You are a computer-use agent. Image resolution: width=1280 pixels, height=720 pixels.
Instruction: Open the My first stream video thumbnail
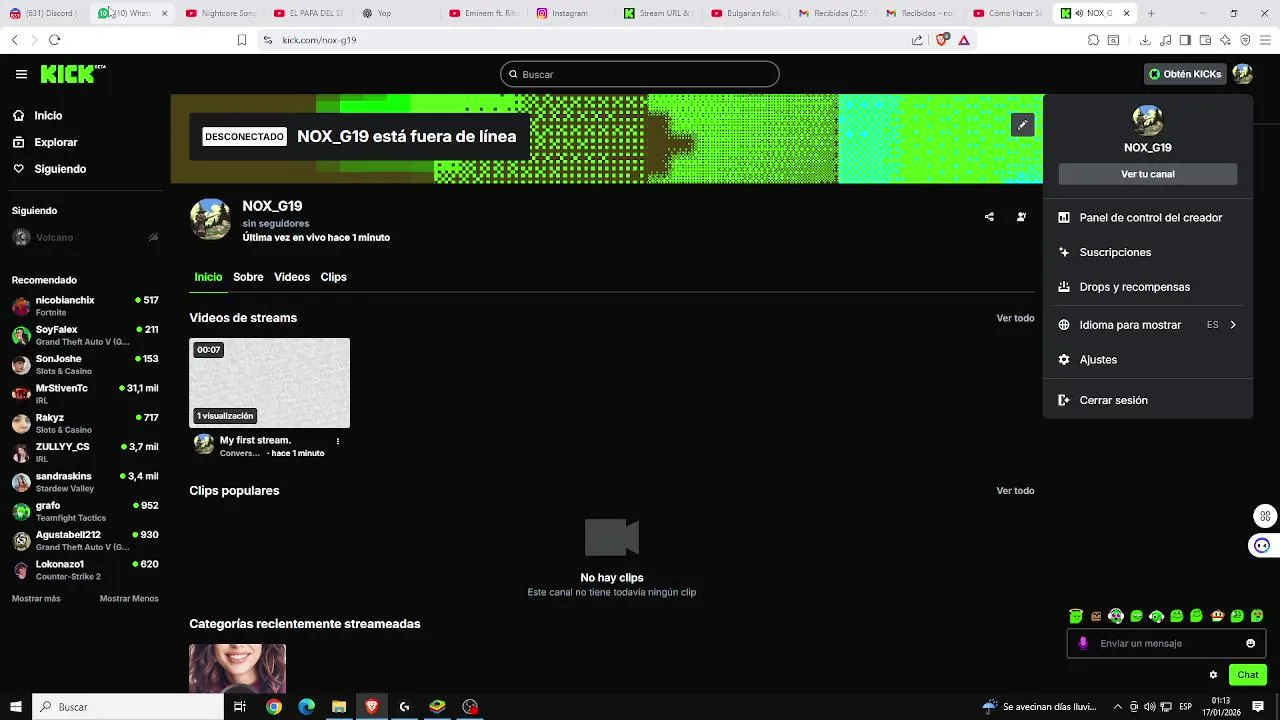(270, 383)
